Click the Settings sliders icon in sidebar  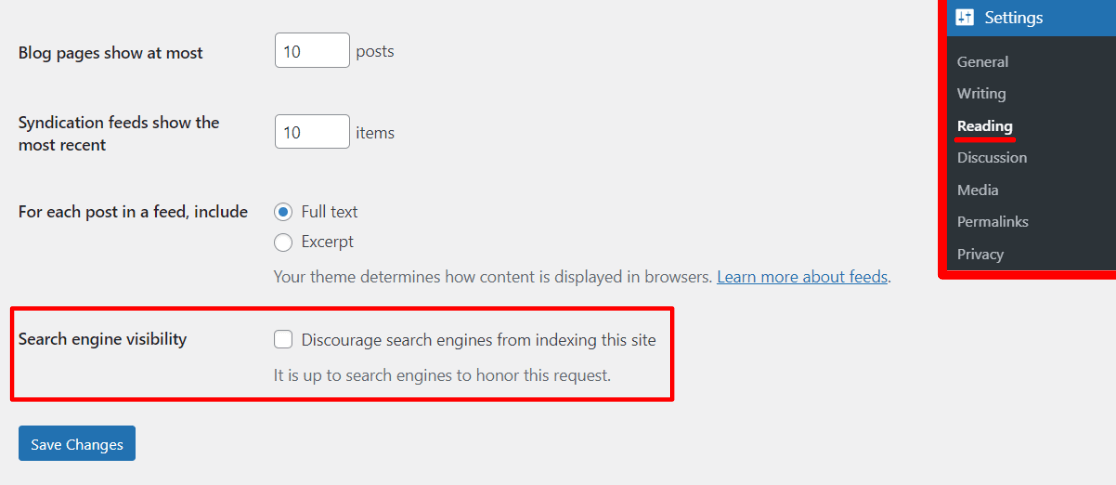(965, 17)
